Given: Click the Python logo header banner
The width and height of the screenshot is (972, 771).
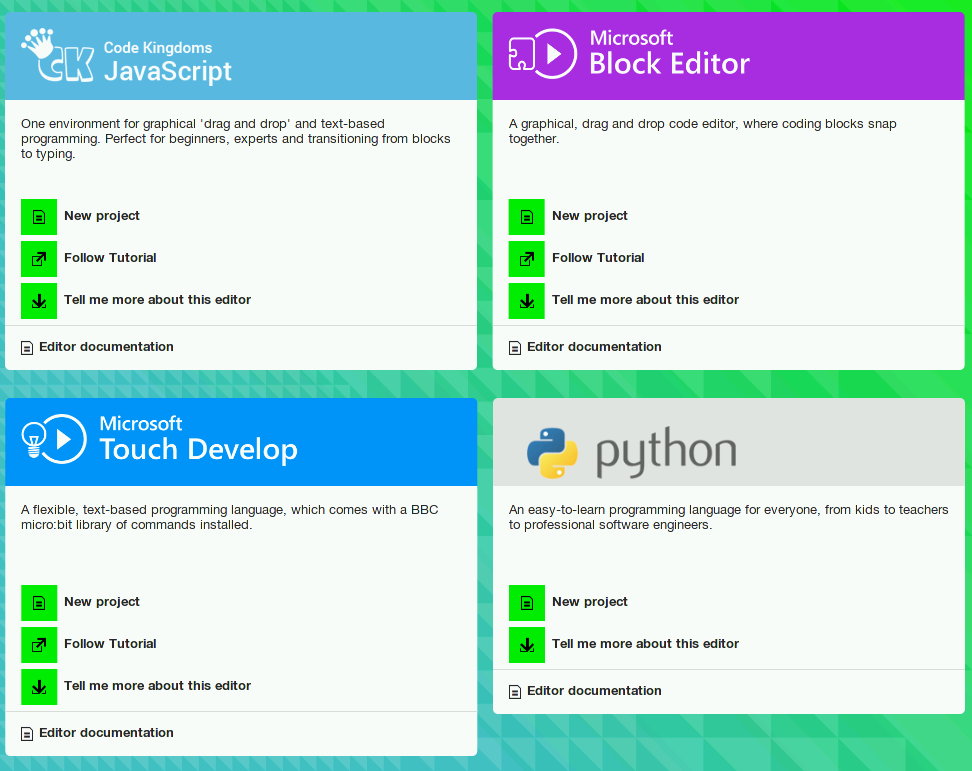Looking at the screenshot, I should tap(729, 442).
